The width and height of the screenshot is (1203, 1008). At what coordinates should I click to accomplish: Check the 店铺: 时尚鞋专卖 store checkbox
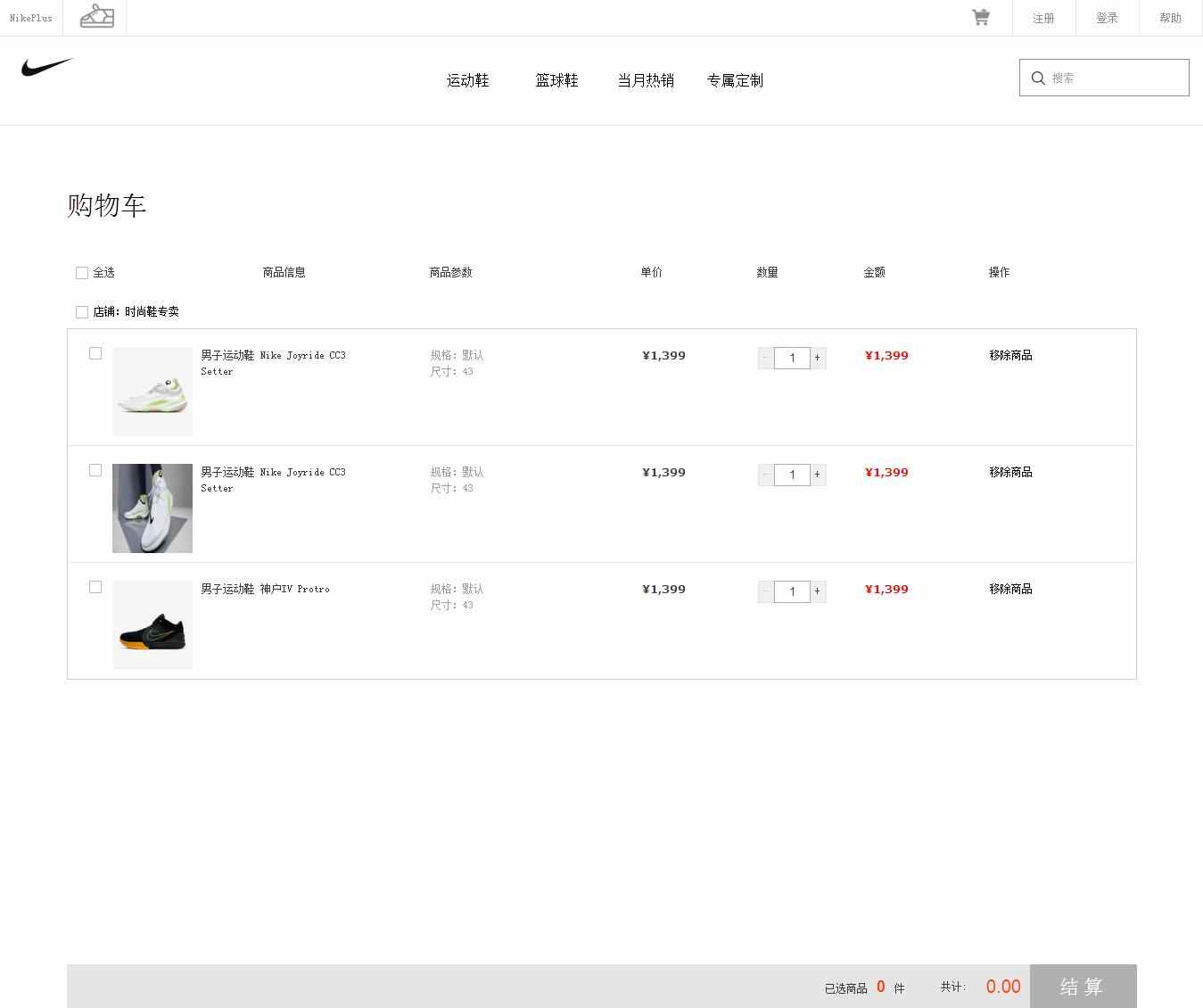pyautogui.click(x=82, y=312)
